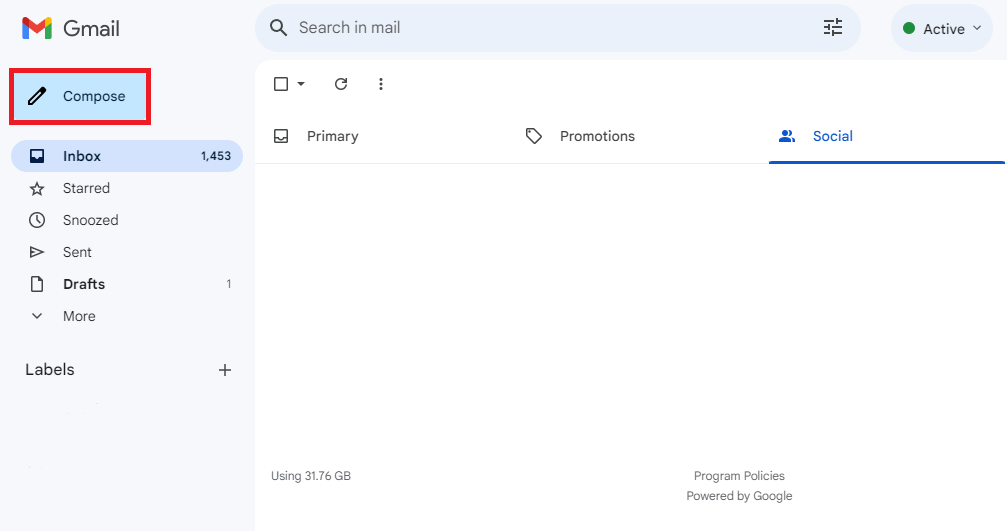Click the Promotions tag icon
The width and height of the screenshot is (1007, 531).
pos(534,136)
